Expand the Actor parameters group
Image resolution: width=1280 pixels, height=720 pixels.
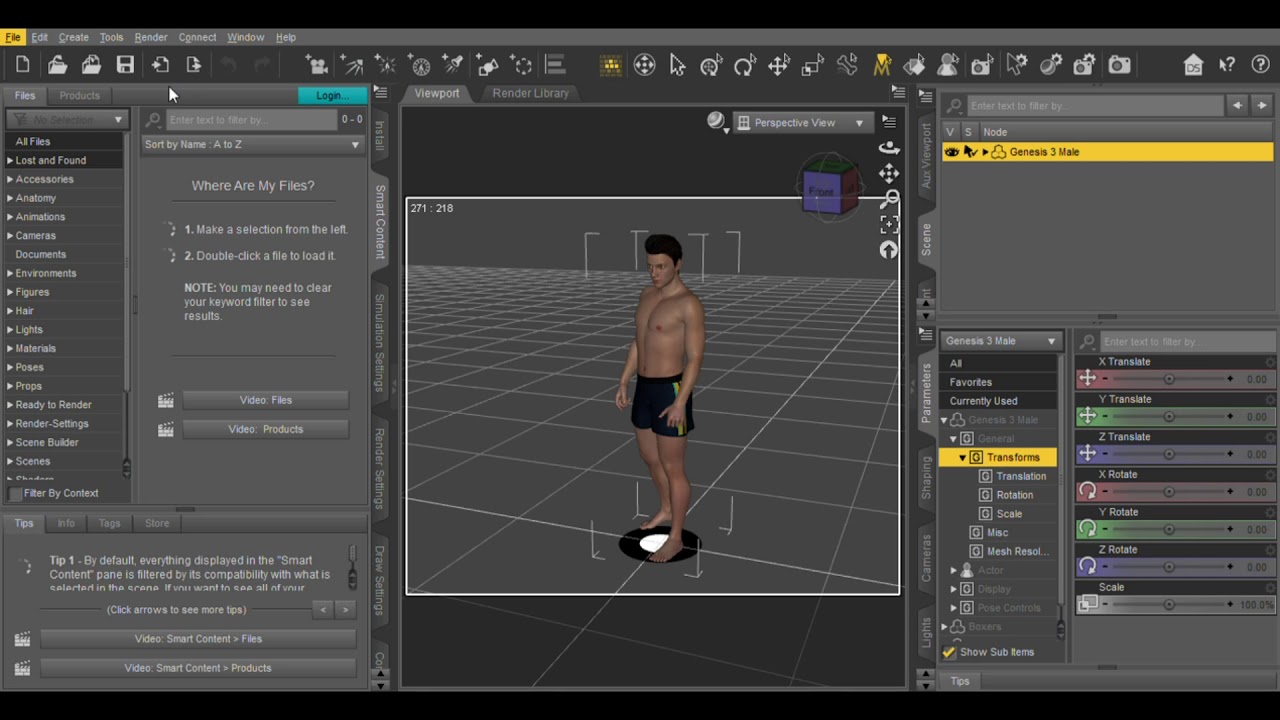[954, 570]
